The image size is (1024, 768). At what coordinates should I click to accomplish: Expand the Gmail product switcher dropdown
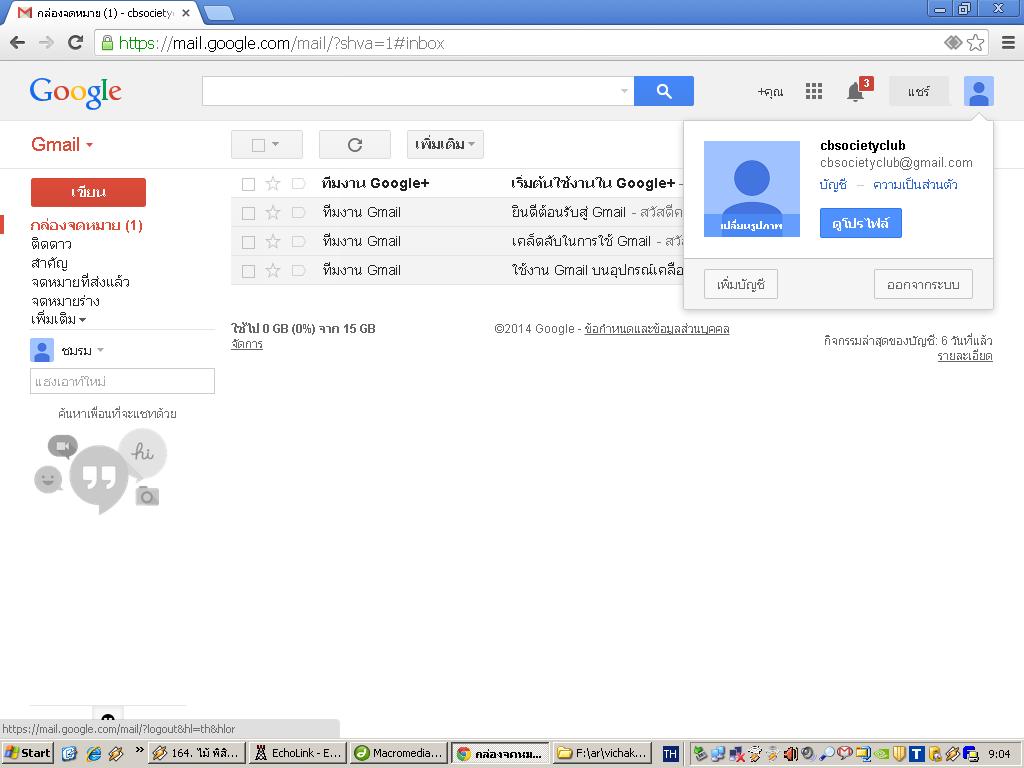click(x=62, y=144)
